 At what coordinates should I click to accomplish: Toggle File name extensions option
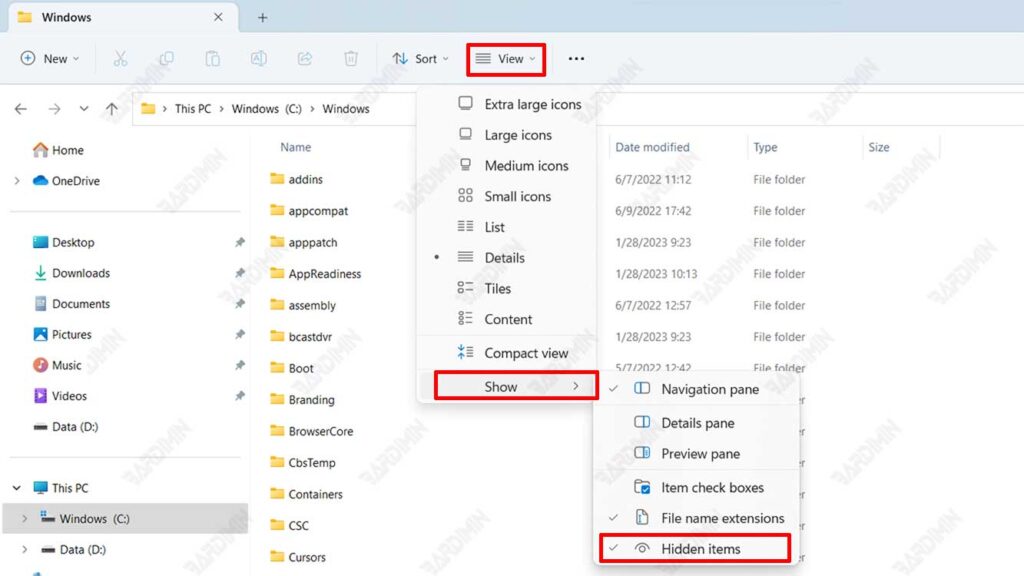coord(696,519)
